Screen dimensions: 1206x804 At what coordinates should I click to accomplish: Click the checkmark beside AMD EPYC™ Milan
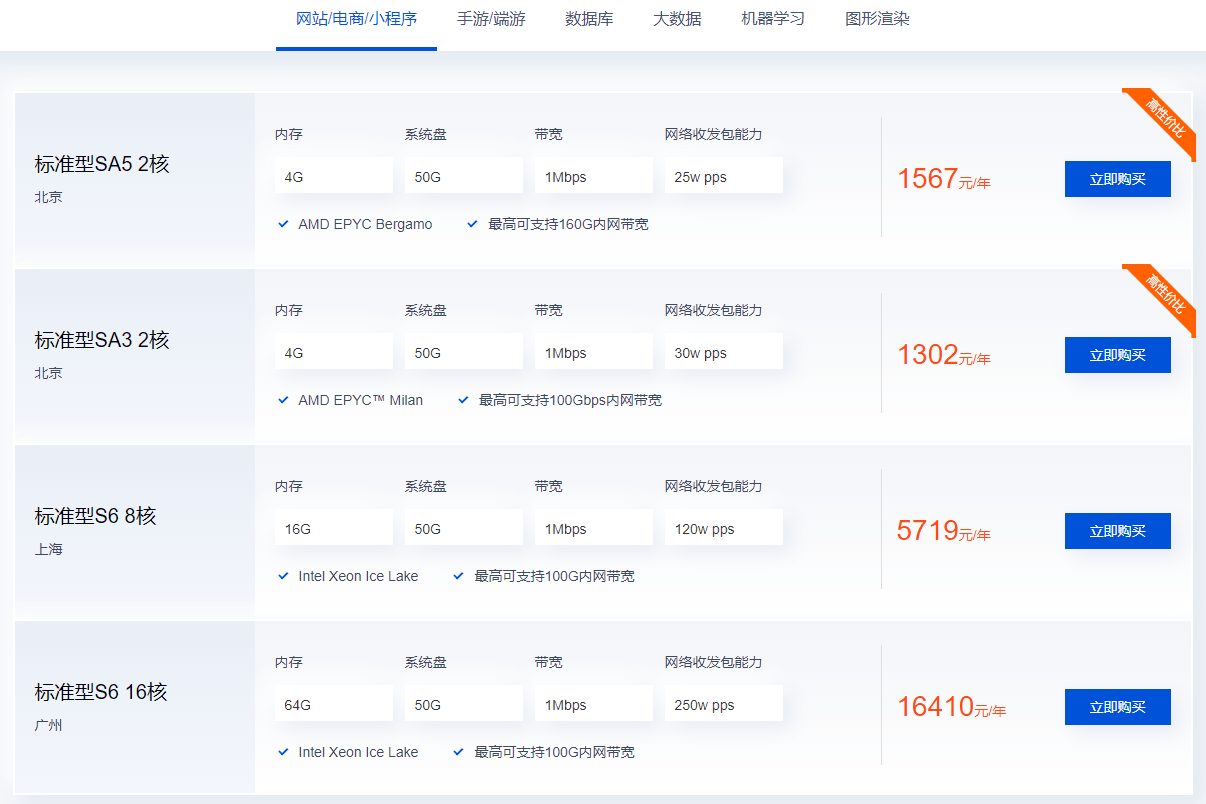pos(284,400)
